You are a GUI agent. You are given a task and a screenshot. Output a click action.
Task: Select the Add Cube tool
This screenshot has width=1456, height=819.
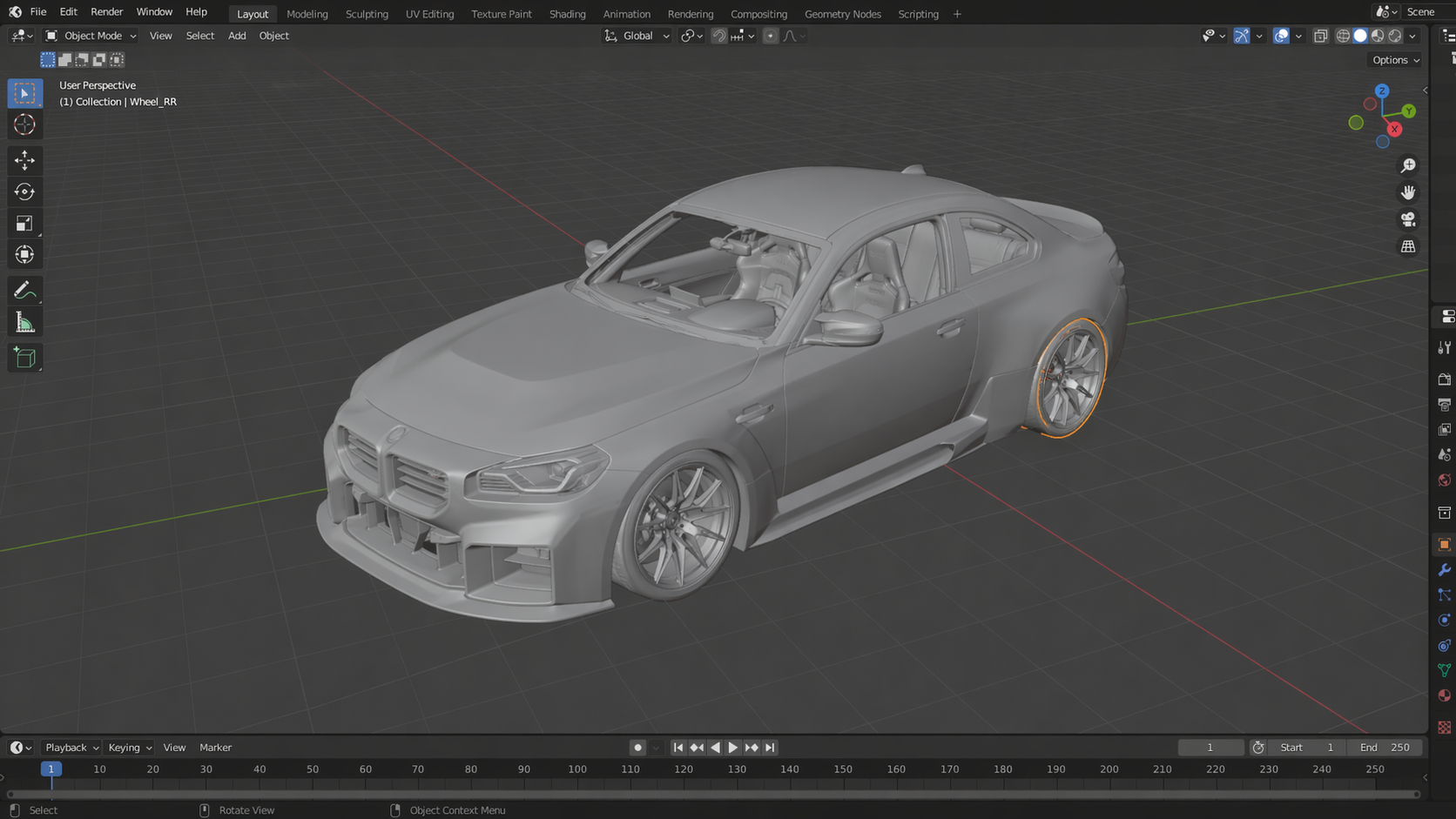pyautogui.click(x=24, y=357)
